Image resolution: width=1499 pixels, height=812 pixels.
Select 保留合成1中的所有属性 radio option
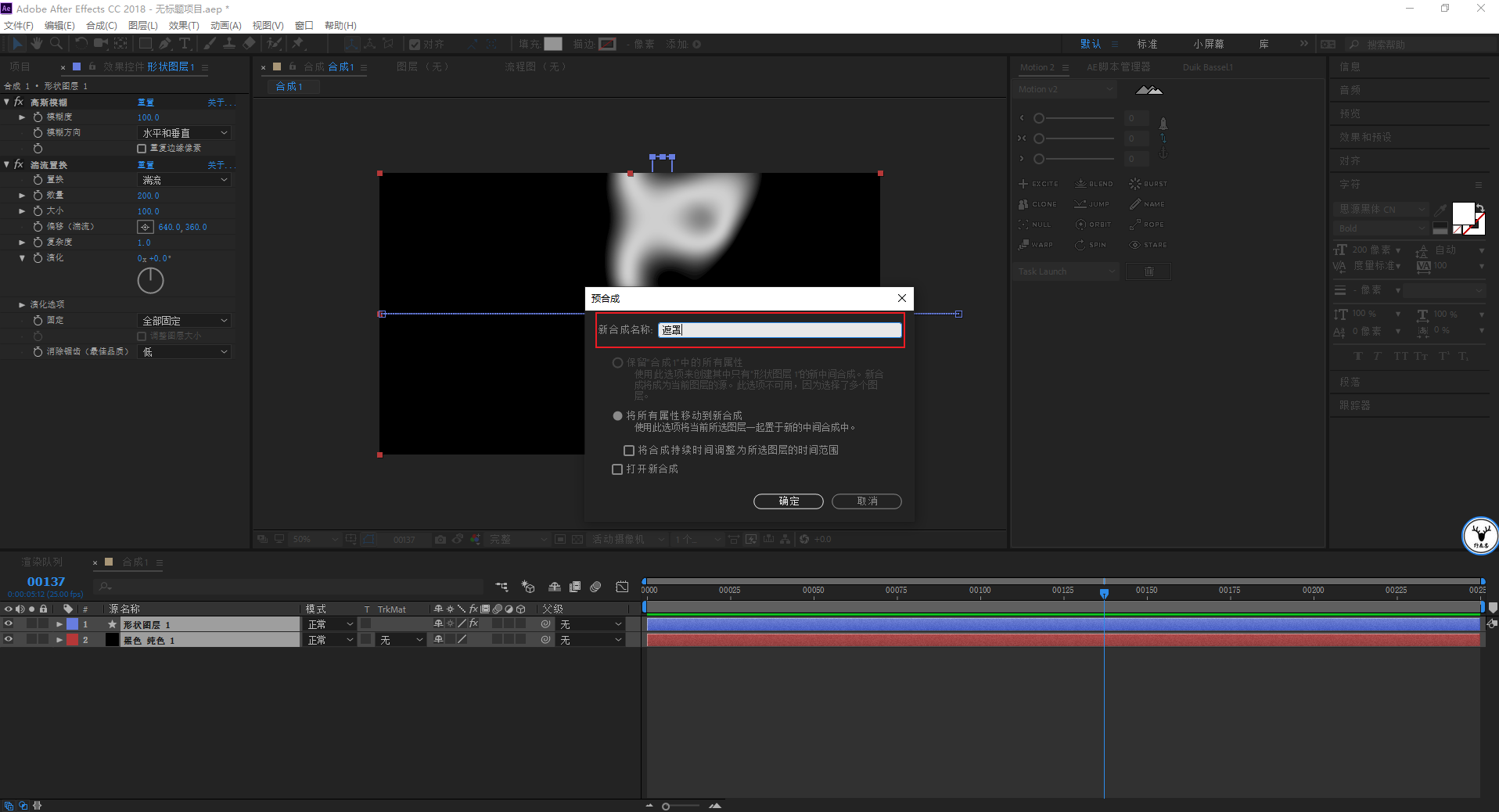[617, 363]
